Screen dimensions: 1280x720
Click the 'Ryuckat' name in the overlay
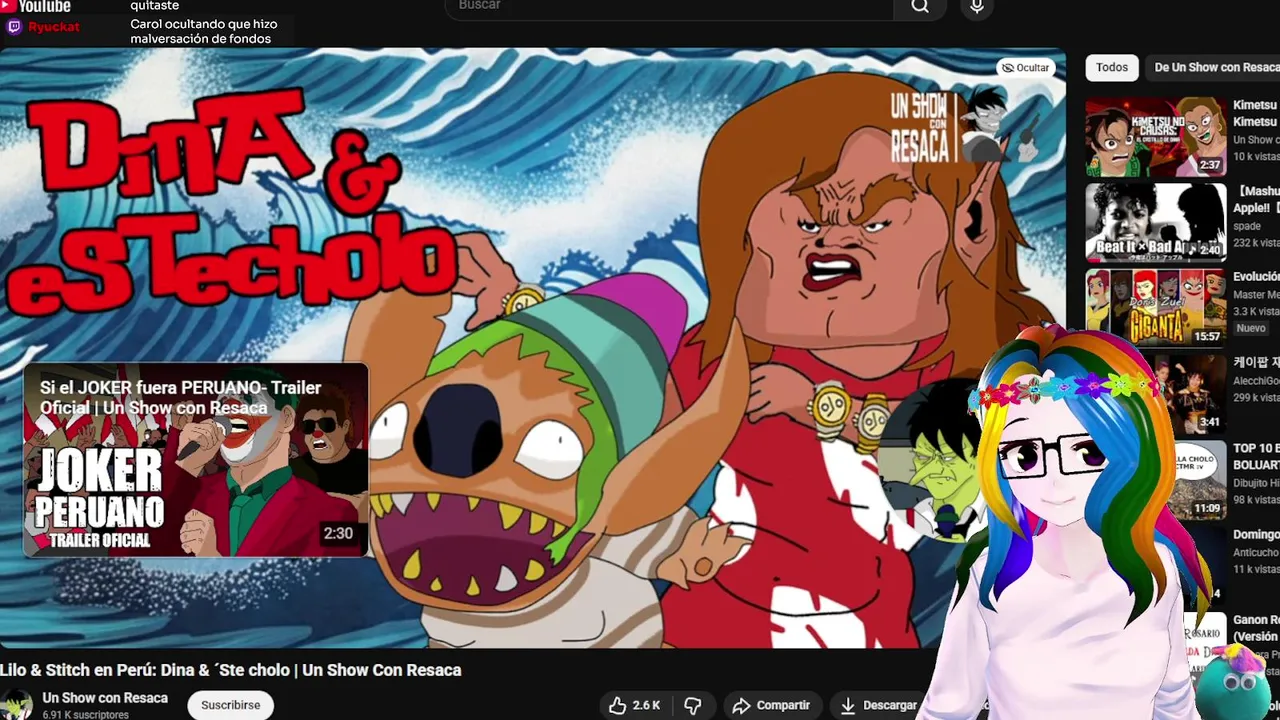click(54, 27)
